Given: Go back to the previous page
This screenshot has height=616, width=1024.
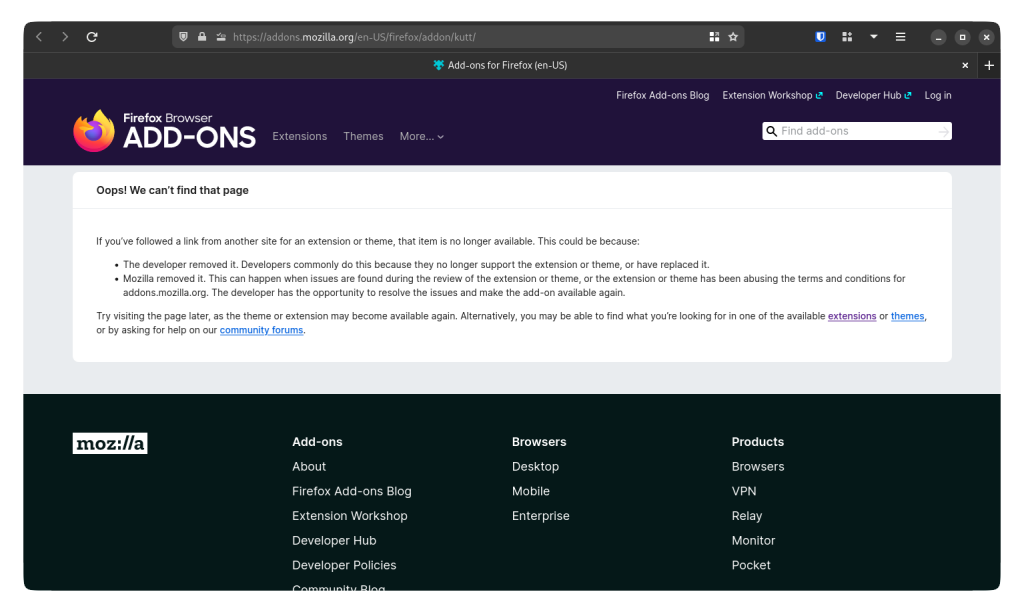Looking at the screenshot, I should [39, 37].
